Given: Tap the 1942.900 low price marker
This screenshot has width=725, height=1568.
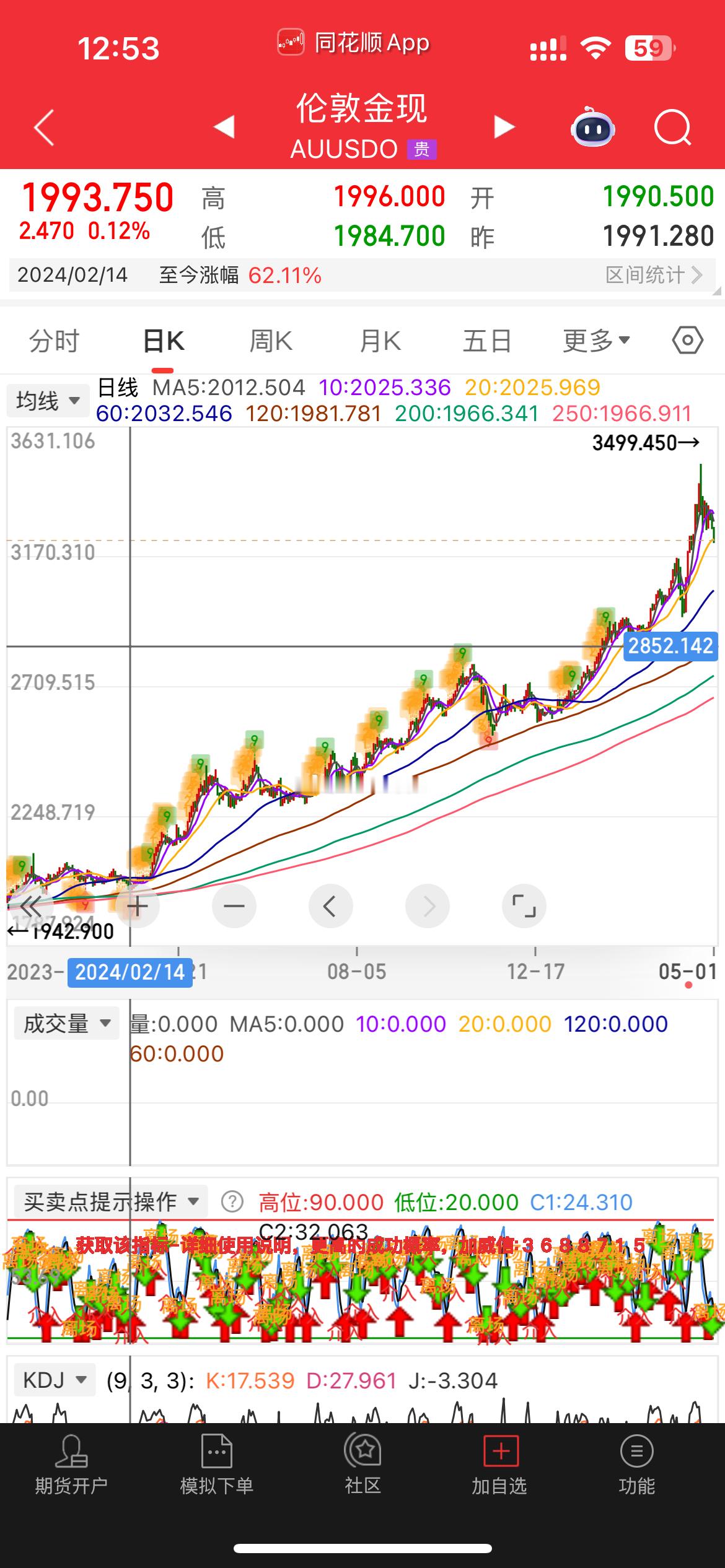Looking at the screenshot, I should (61, 931).
